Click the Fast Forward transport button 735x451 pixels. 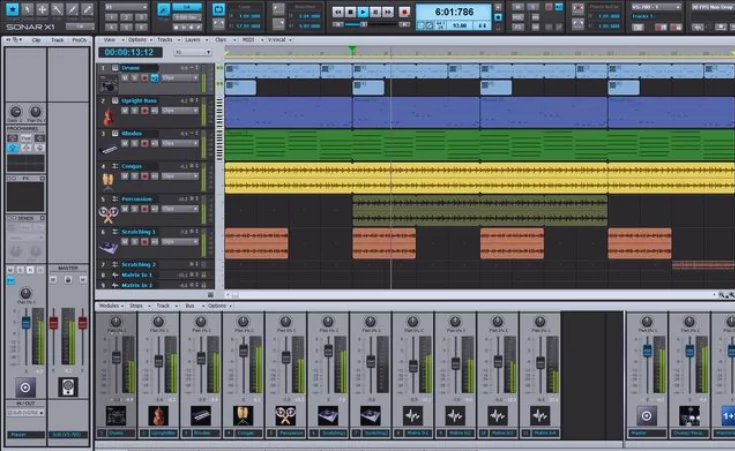coord(388,12)
